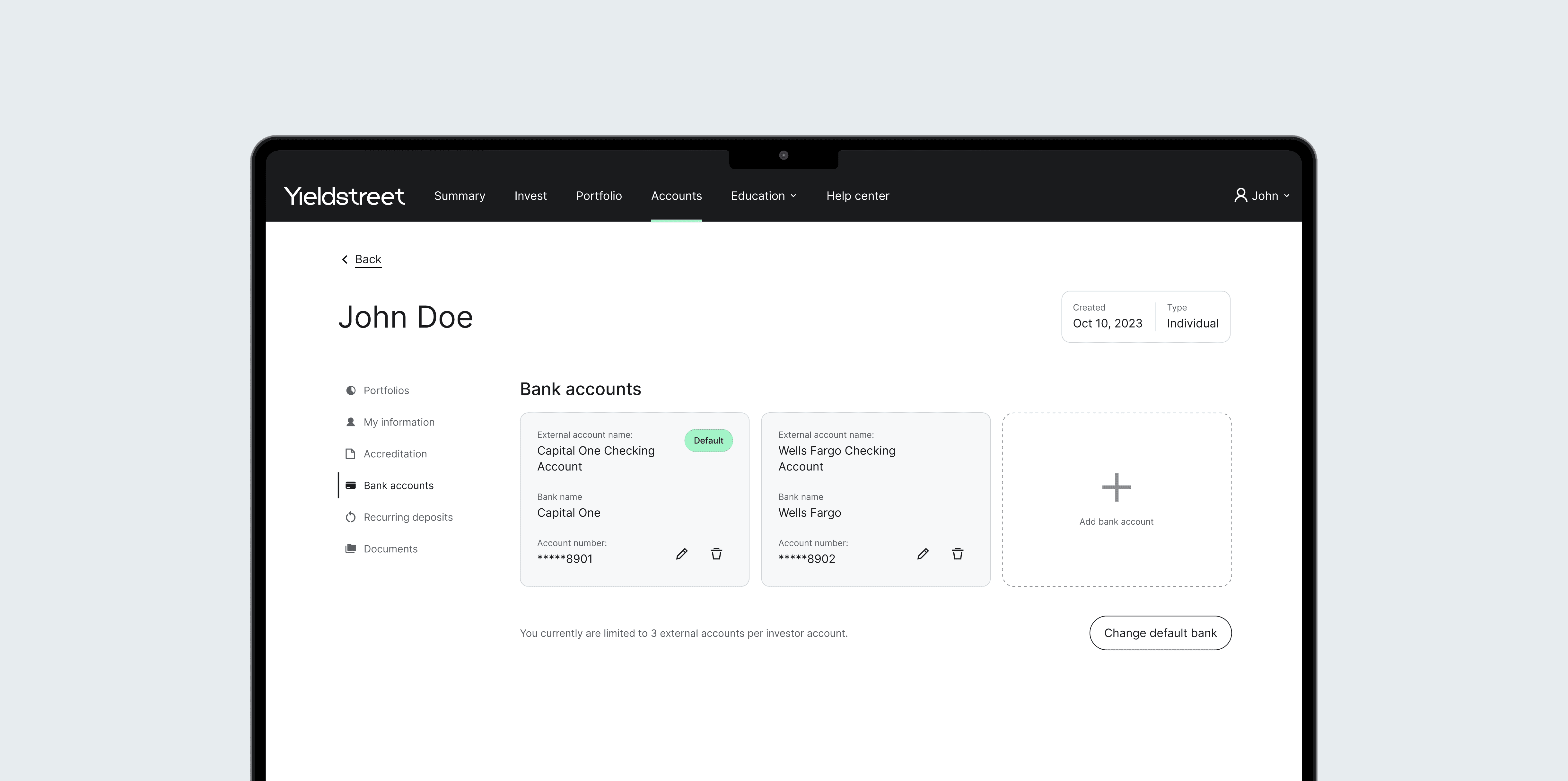
Task: Click the back chevron arrow
Action: click(x=345, y=260)
